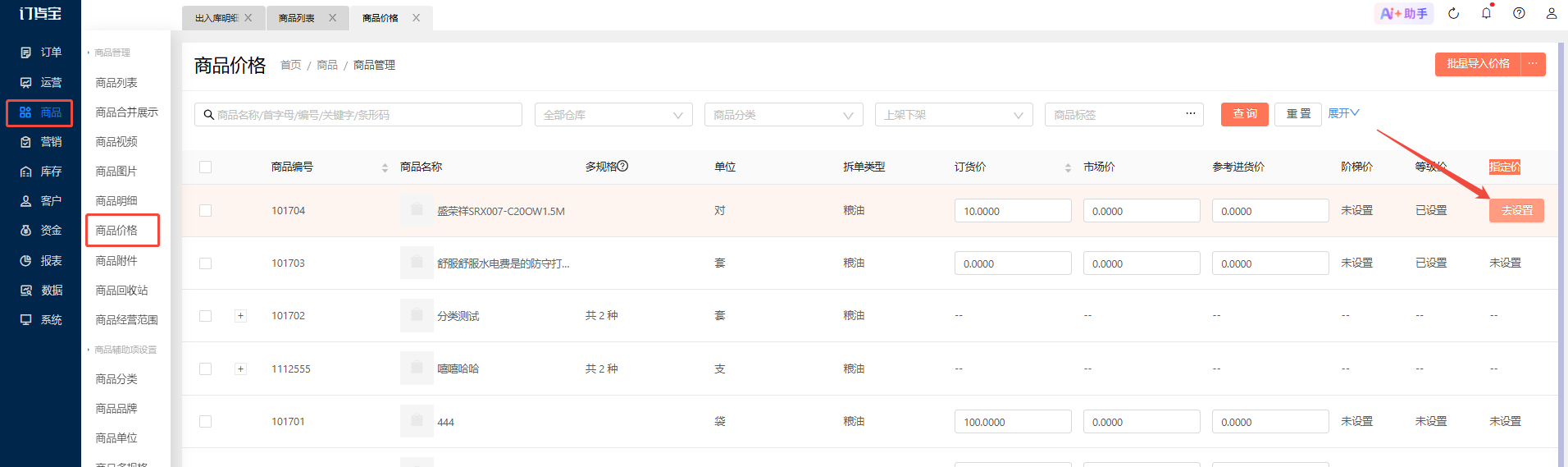Image resolution: width=1568 pixels, height=467 pixels.
Task: Open the 报表 sidebar section
Action: click(x=40, y=261)
